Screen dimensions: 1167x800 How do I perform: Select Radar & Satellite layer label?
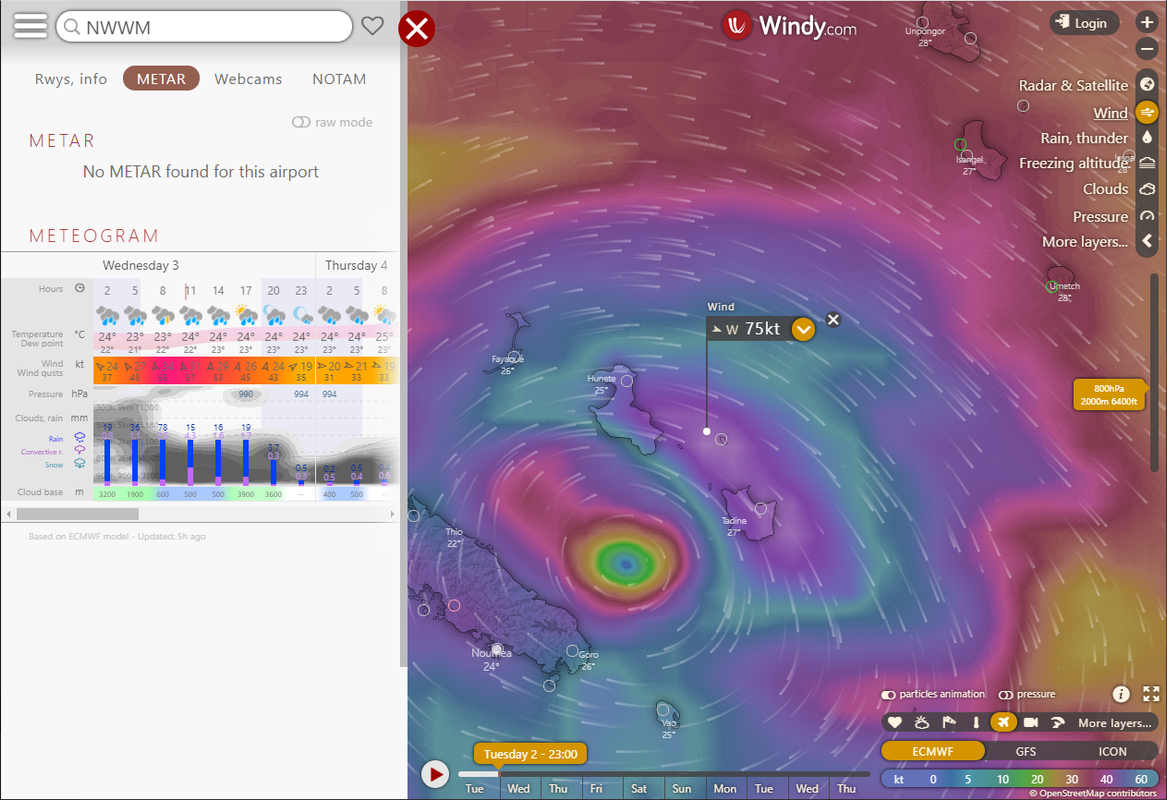point(1073,85)
